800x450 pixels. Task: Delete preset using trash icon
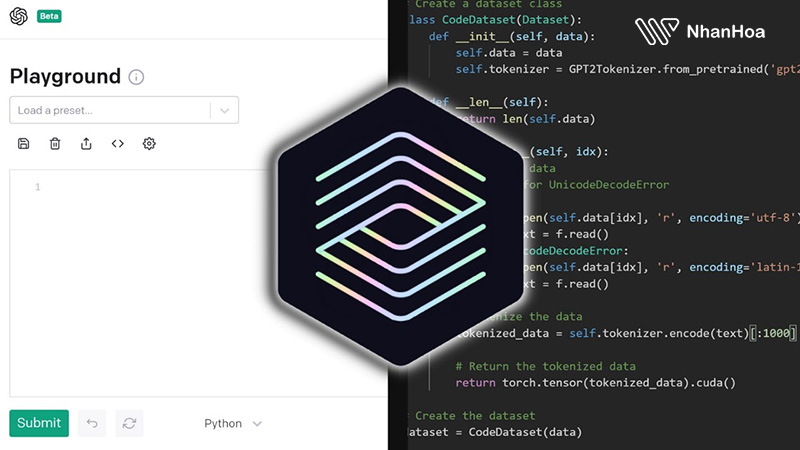[x=55, y=143]
